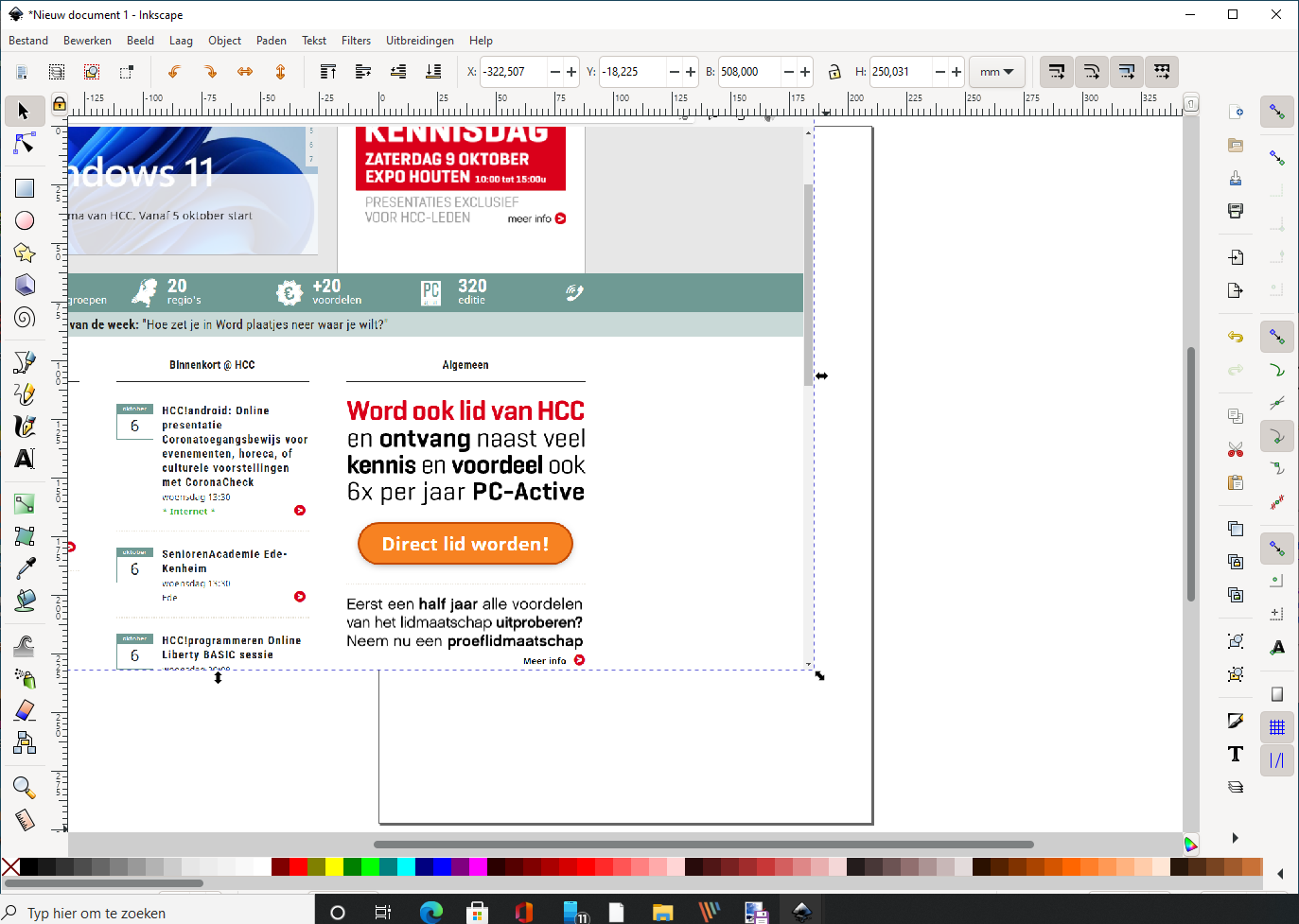The image size is (1299, 924).
Task: Toggle global snapping at top of snap bar
Action: [1277, 112]
